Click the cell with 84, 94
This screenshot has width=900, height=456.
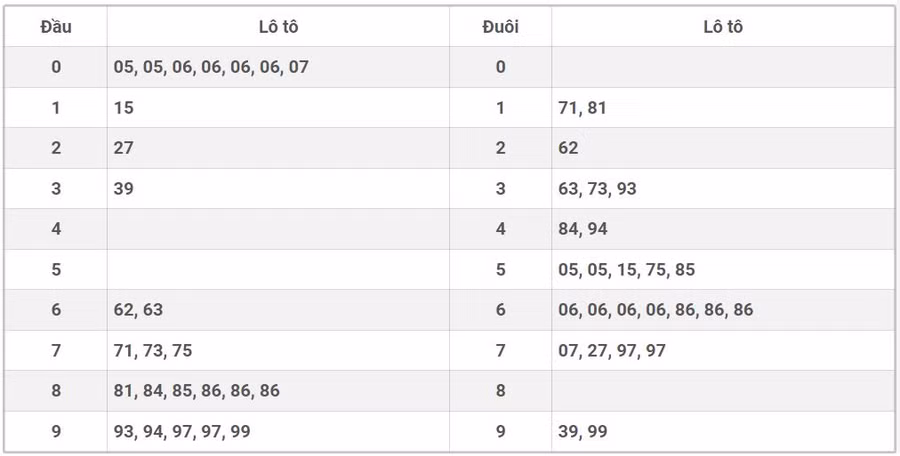pos(582,229)
